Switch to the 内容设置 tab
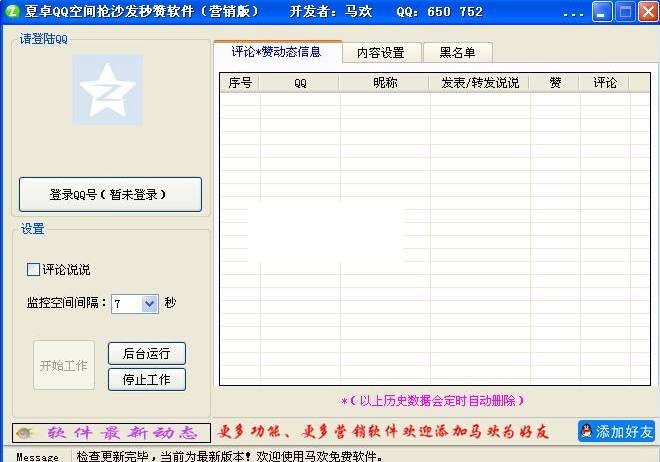The image size is (660, 462). point(380,53)
